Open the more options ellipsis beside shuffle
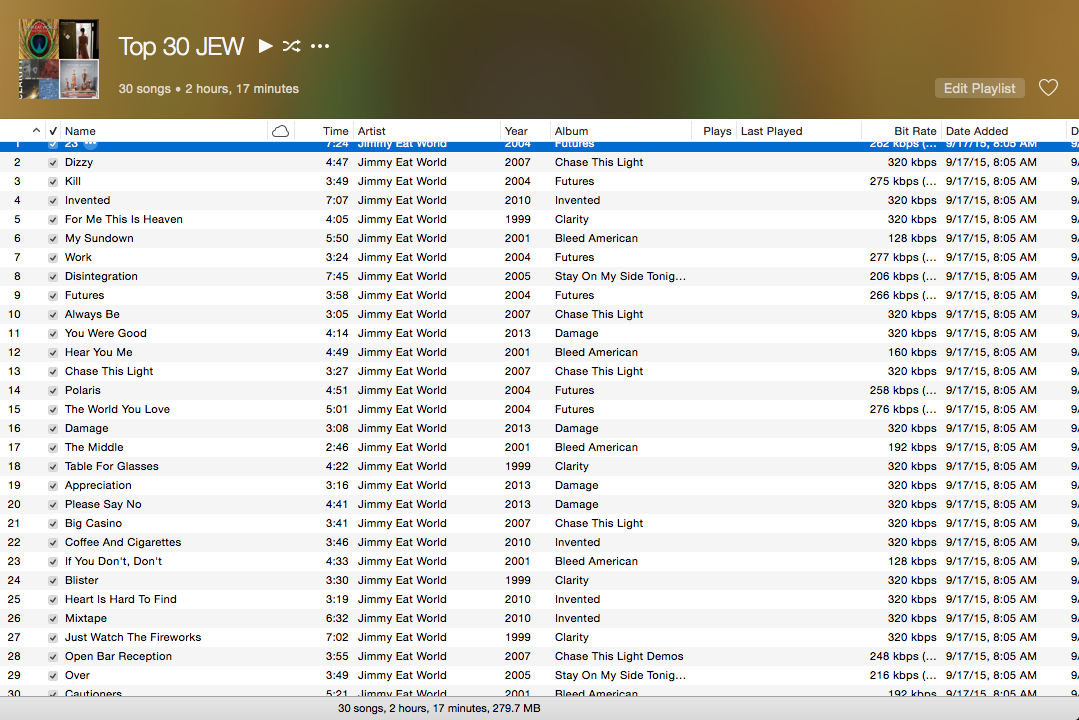The width and height of the screenshot is (1079, 720). point(320,46)
